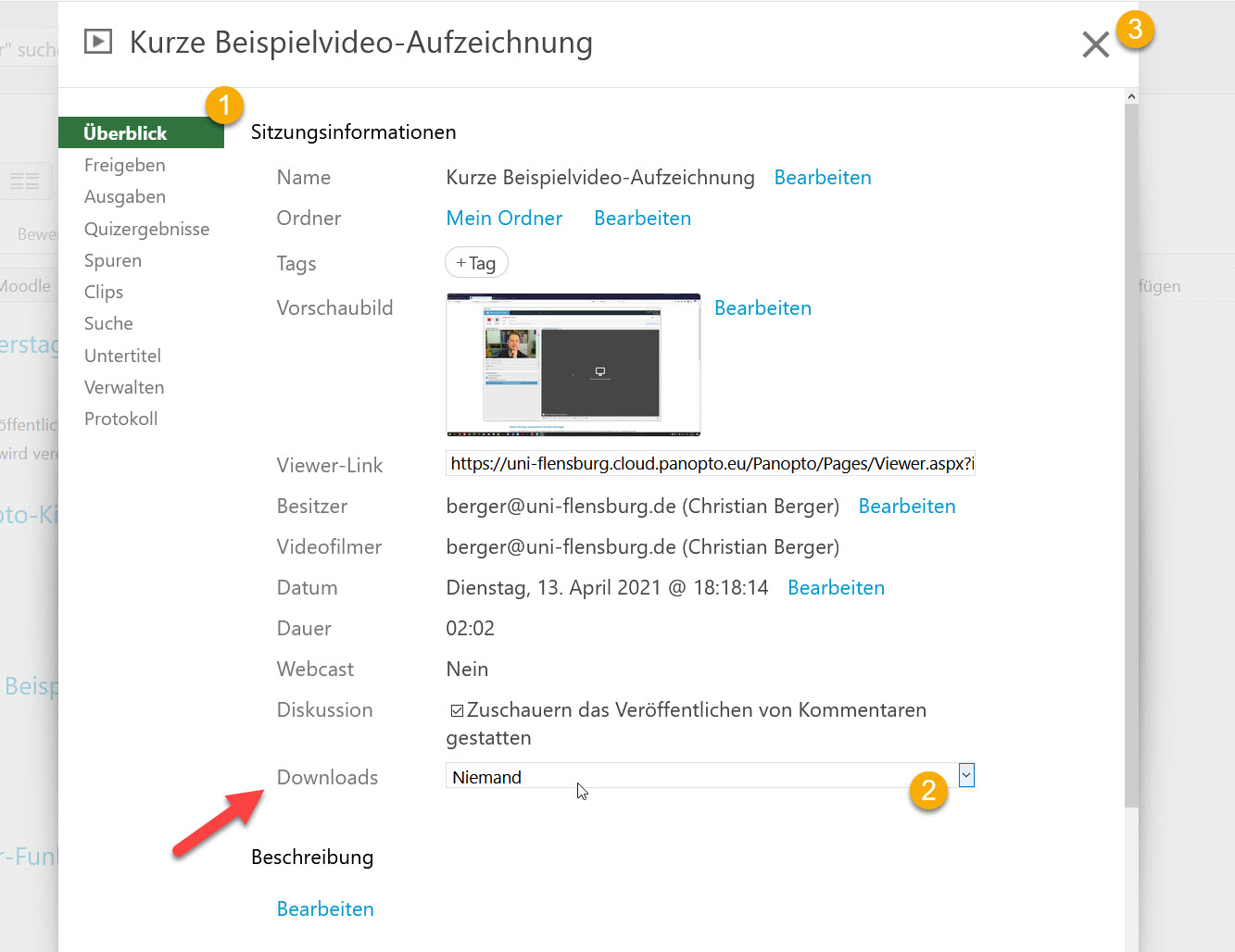Edit the Besitzer via Bearbeiten link
This screenshot has width=1235, height=952.
pos(906,507)
